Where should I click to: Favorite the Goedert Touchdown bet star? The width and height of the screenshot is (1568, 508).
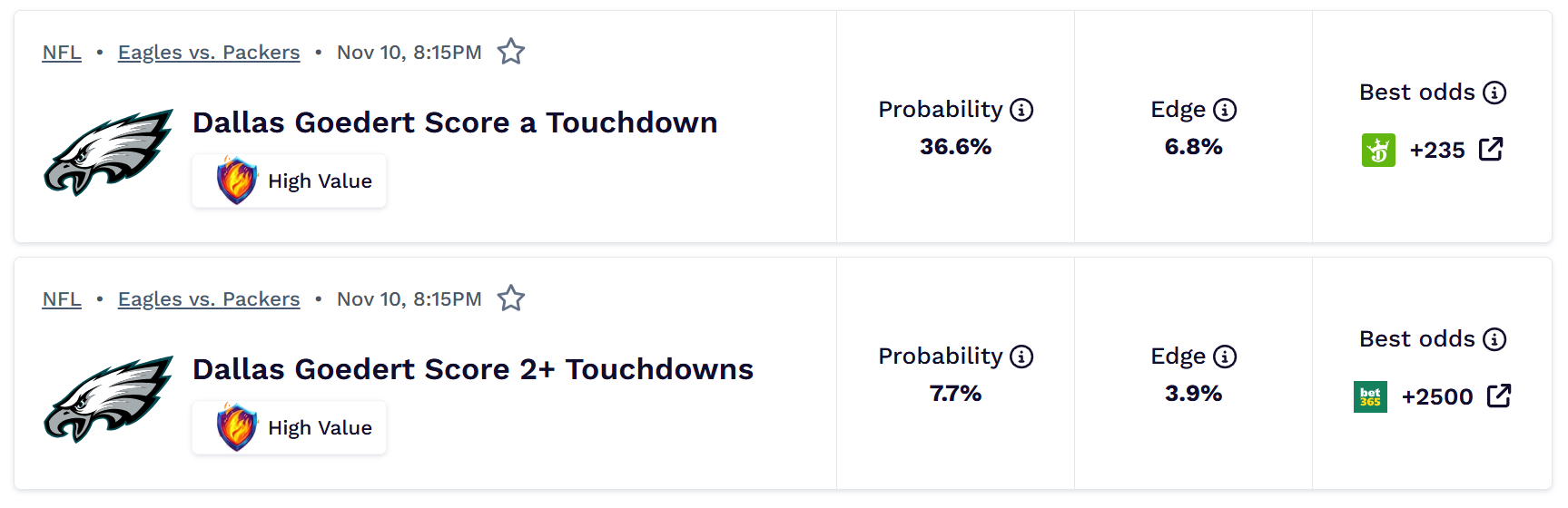click(511, 52)
